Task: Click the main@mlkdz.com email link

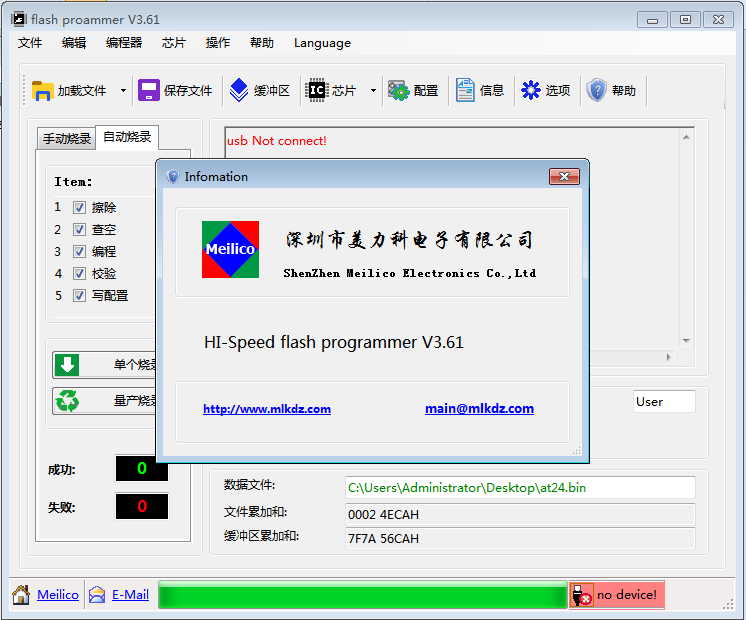Action: (479, 408)
